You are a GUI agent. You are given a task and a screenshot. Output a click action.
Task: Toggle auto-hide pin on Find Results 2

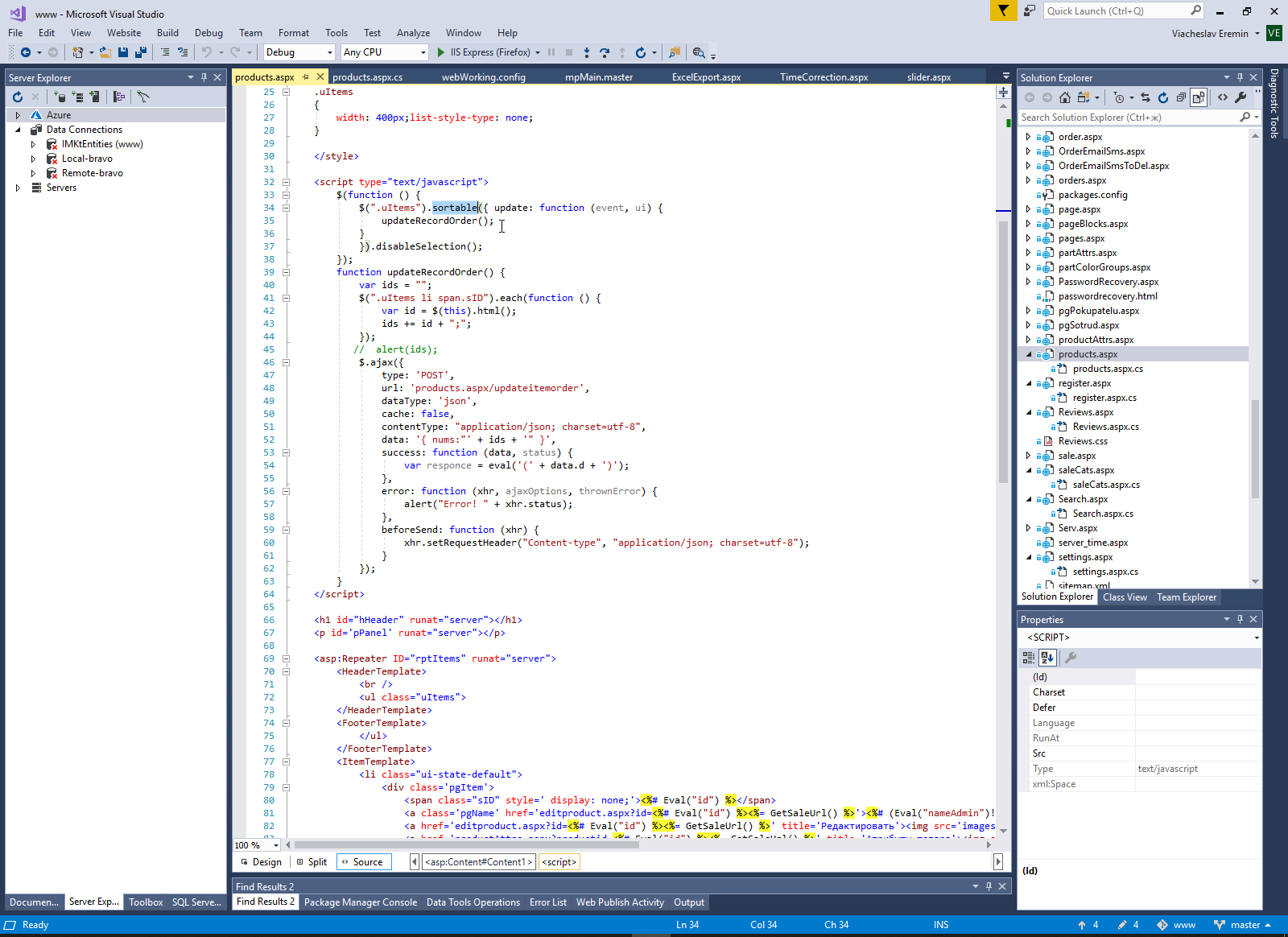click(x=989, y=886)
